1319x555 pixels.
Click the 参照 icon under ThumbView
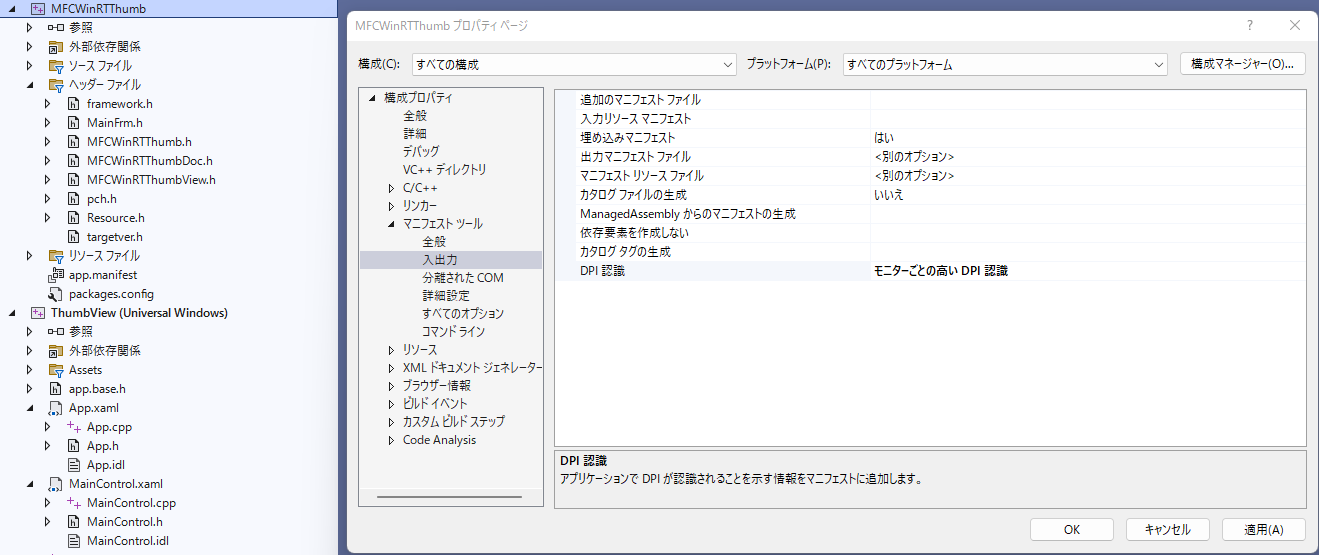point(56,332)
